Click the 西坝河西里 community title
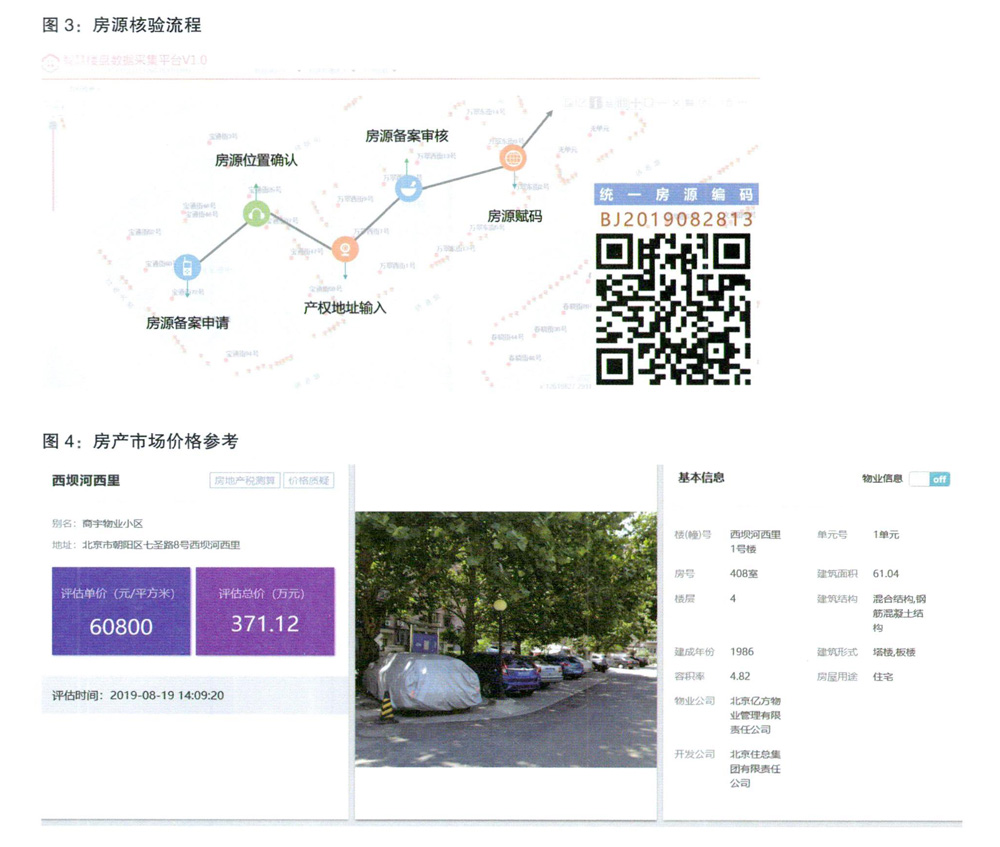This screenshot has height=847, width=1000. coord(86,480)
